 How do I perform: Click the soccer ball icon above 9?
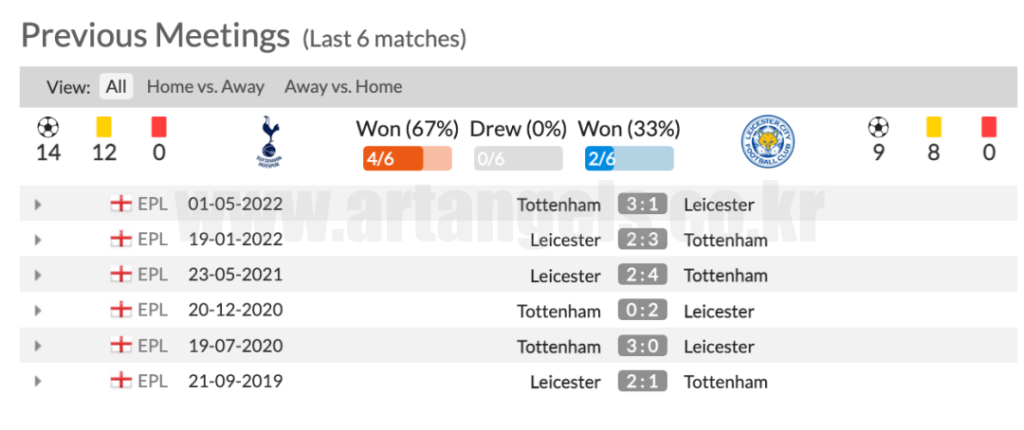[x=878, y=127]
